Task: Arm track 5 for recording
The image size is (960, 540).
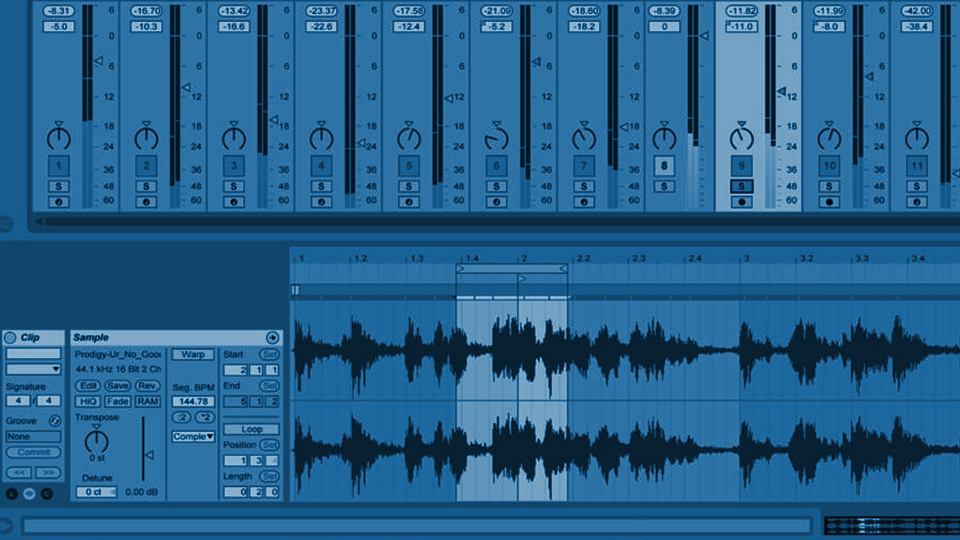Action: click(409, 202)
